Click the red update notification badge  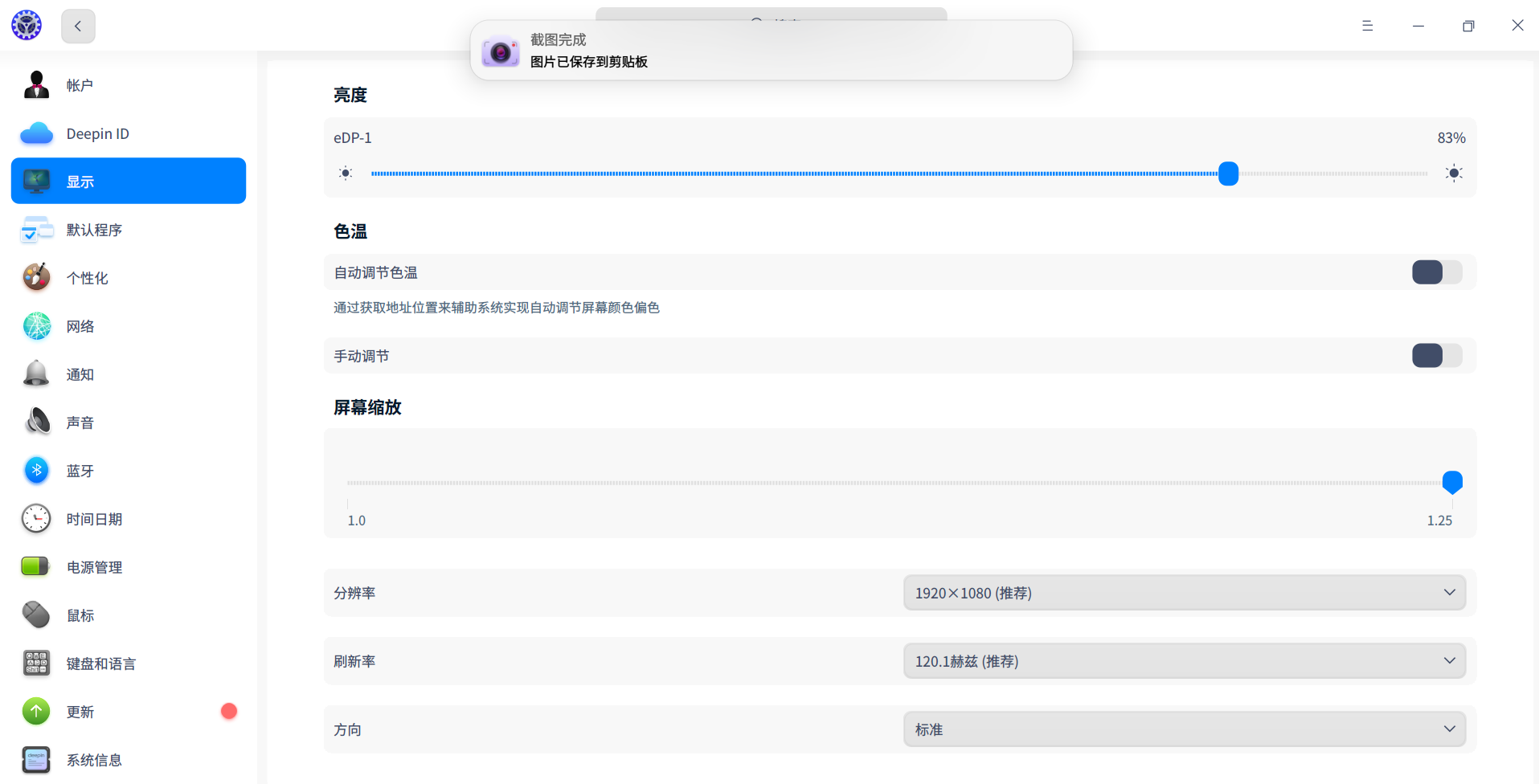coord(229,711)
